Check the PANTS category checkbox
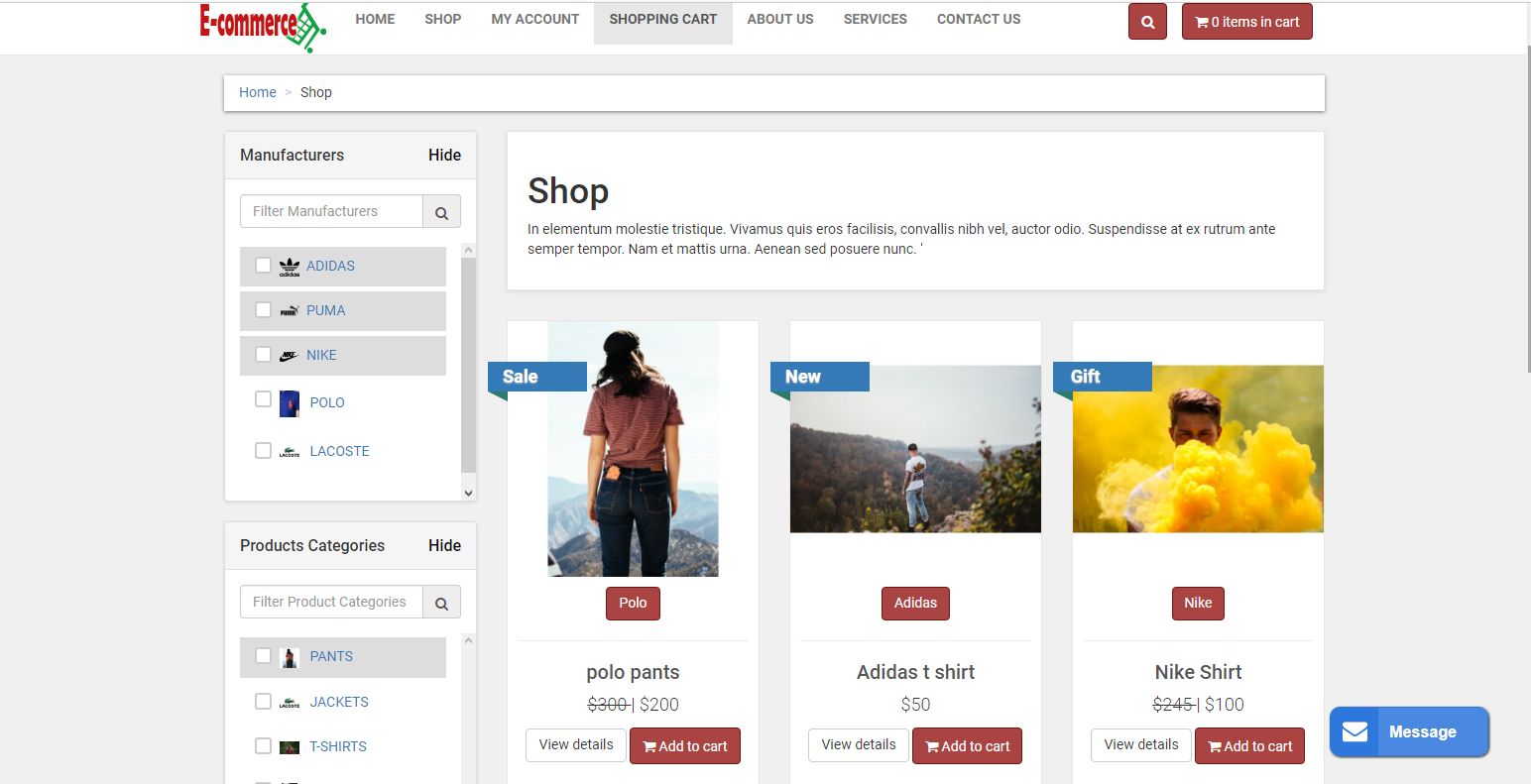 click(x=263, y=655)
